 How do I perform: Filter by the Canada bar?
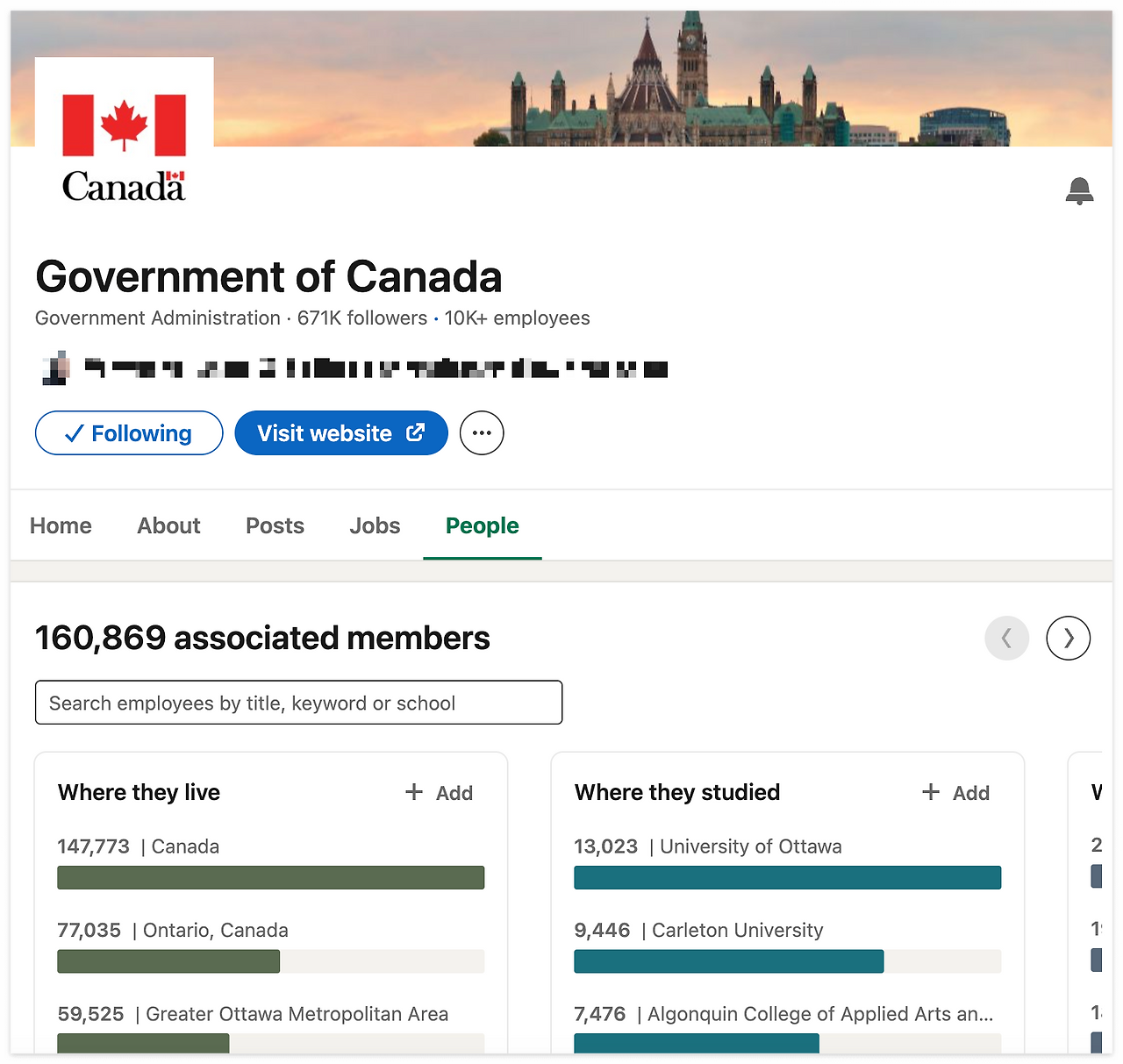pos(270,877)
